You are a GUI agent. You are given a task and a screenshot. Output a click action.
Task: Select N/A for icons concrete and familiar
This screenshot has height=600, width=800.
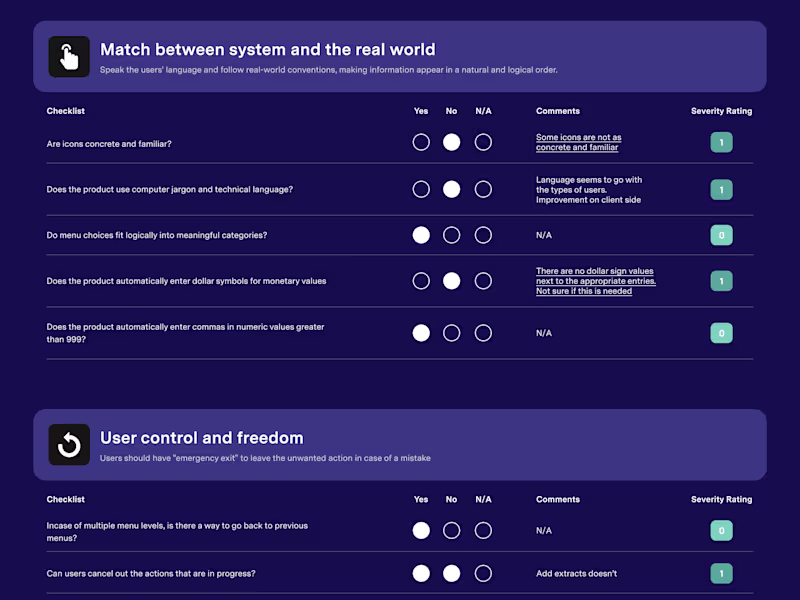coord(483,142)
